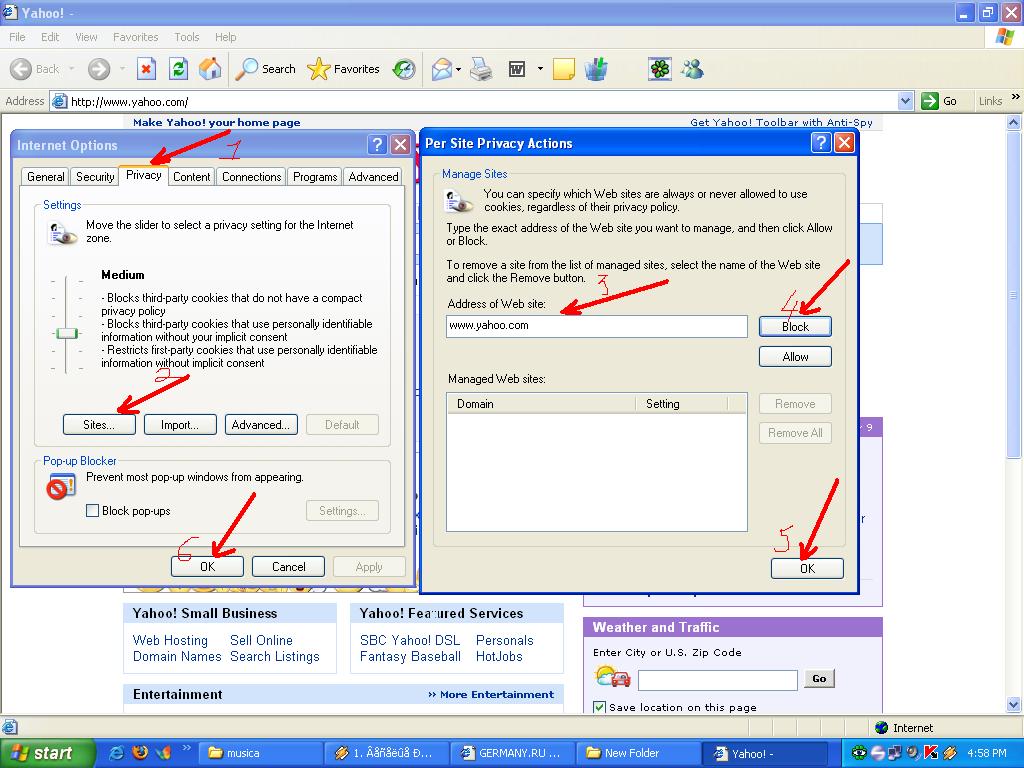
Task: Open the Edit menu
Action: pos(50,37)
